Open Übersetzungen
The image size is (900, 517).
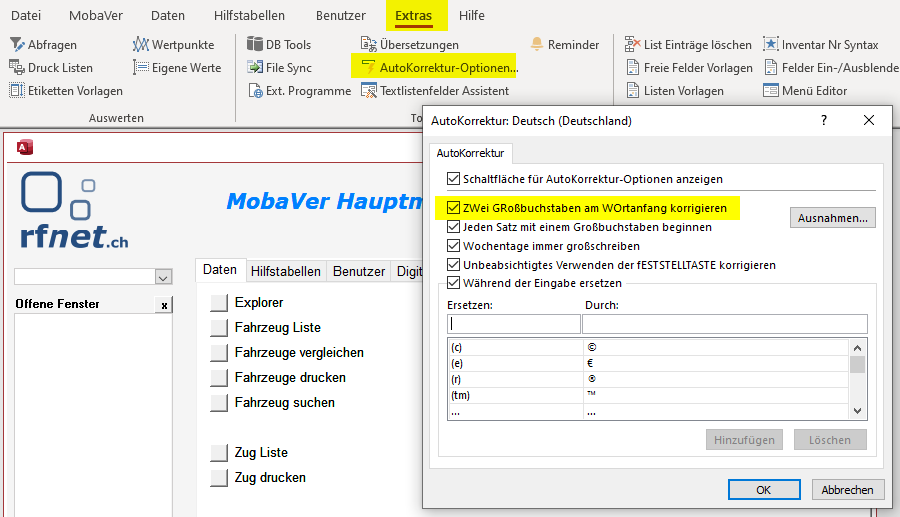pyautogui.click(x=410, y=45)
